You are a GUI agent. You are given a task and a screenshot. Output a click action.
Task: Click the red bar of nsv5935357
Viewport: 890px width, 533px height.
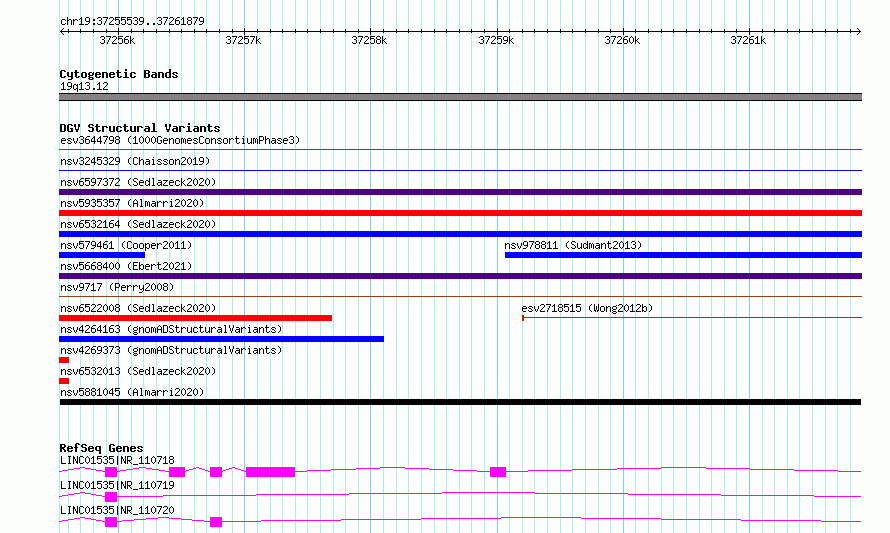(x=460, y=213)
